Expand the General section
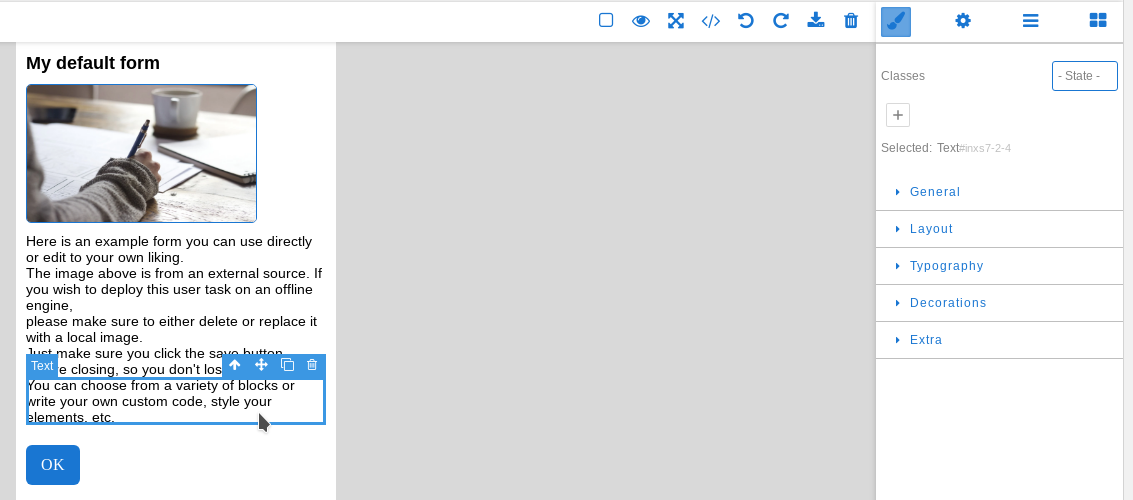 pyautogui.click(x=934, y=192)
